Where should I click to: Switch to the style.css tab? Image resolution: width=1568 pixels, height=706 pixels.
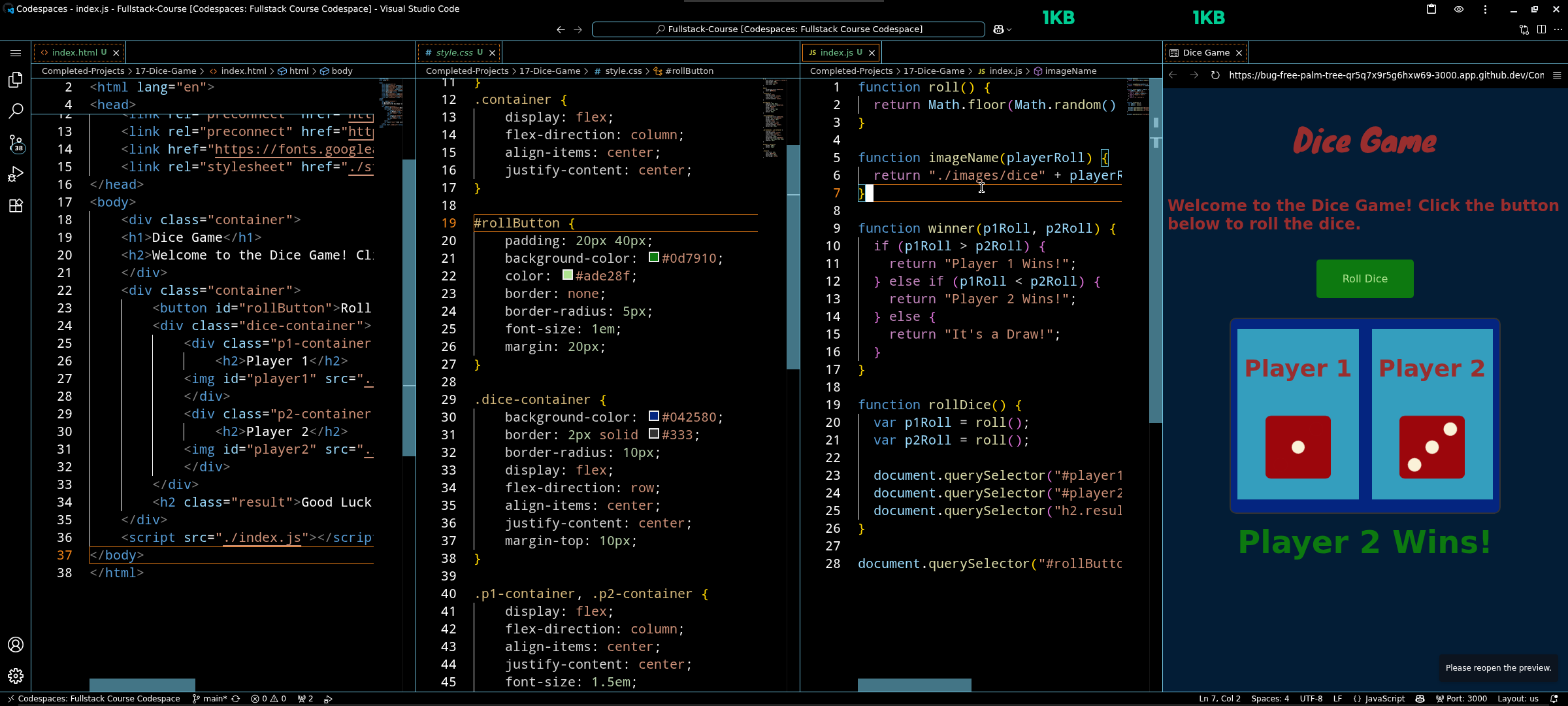(x=454, y=52)
